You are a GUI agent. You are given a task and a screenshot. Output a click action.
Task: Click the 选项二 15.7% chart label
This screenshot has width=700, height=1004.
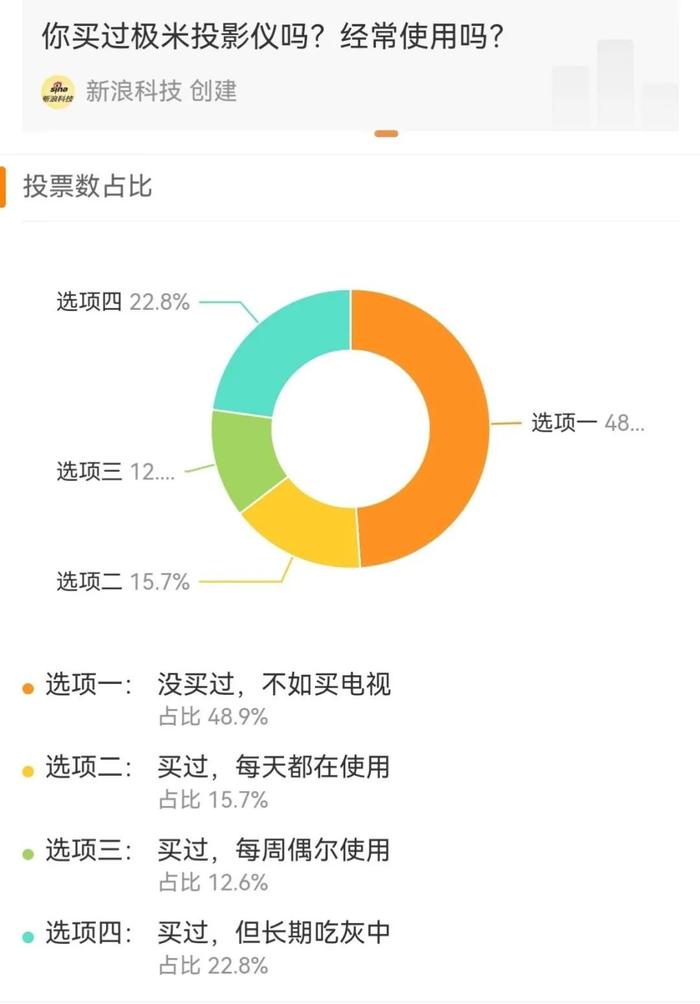(x=122, y=581)
